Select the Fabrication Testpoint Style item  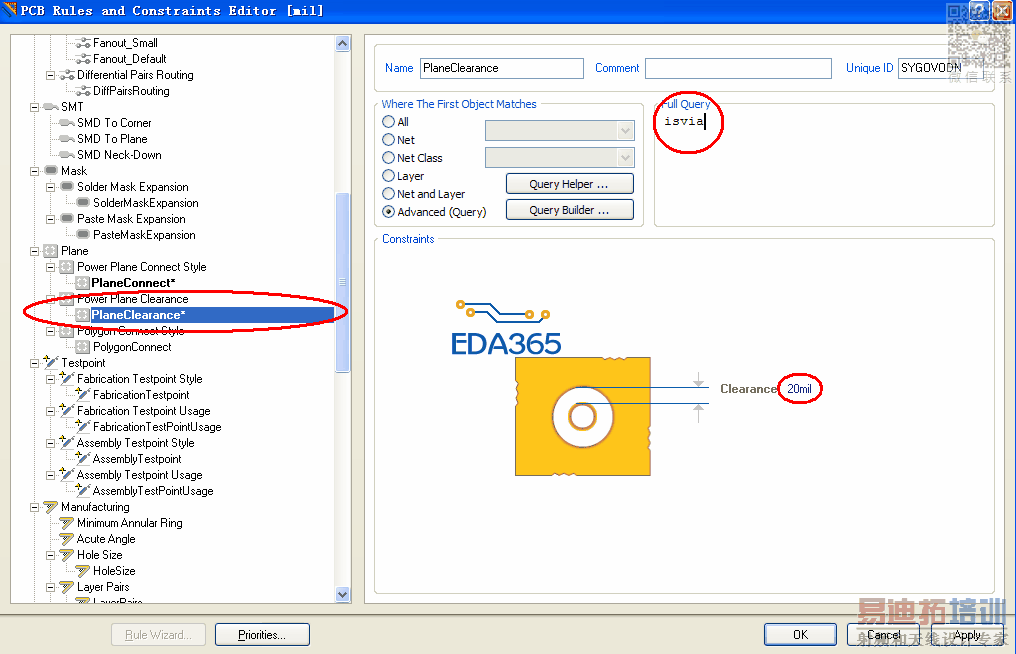pyautogui.click(x=139, y=379)
